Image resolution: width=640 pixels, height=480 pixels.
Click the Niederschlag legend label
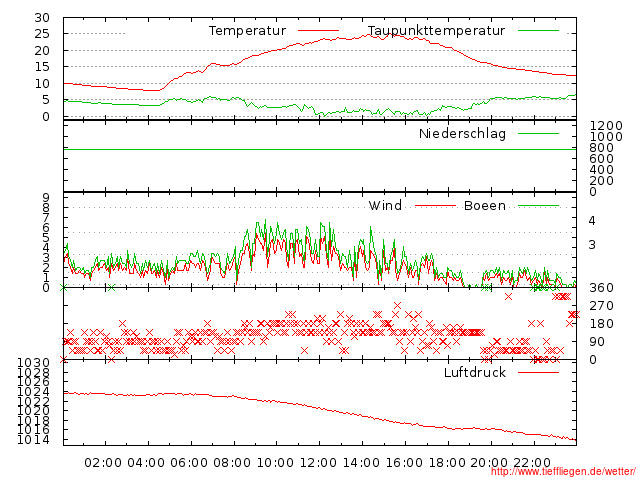(462, 134)
